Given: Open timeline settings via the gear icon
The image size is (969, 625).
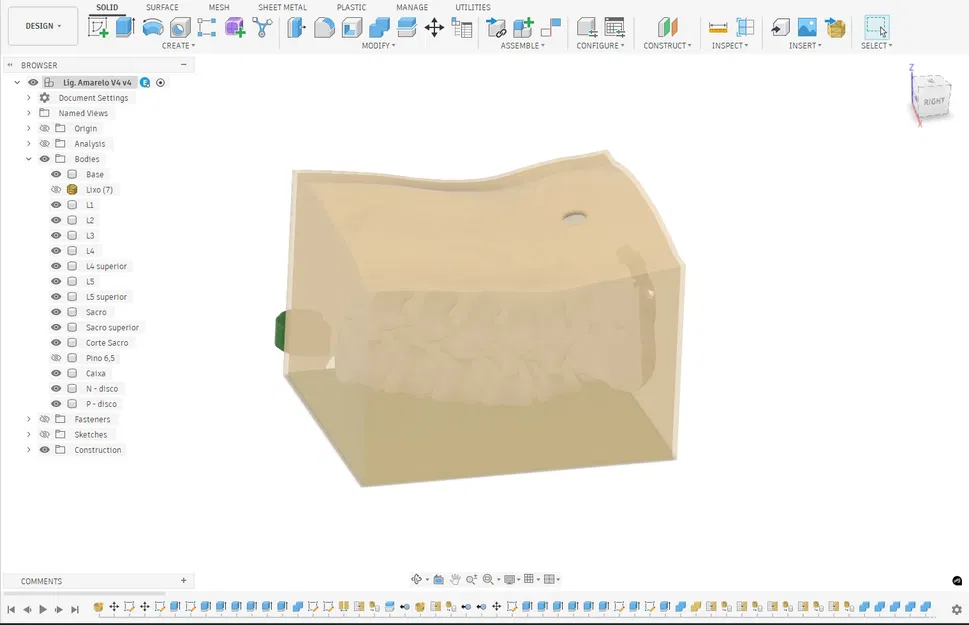Looking at the screenshot, I should click(957, 608).
